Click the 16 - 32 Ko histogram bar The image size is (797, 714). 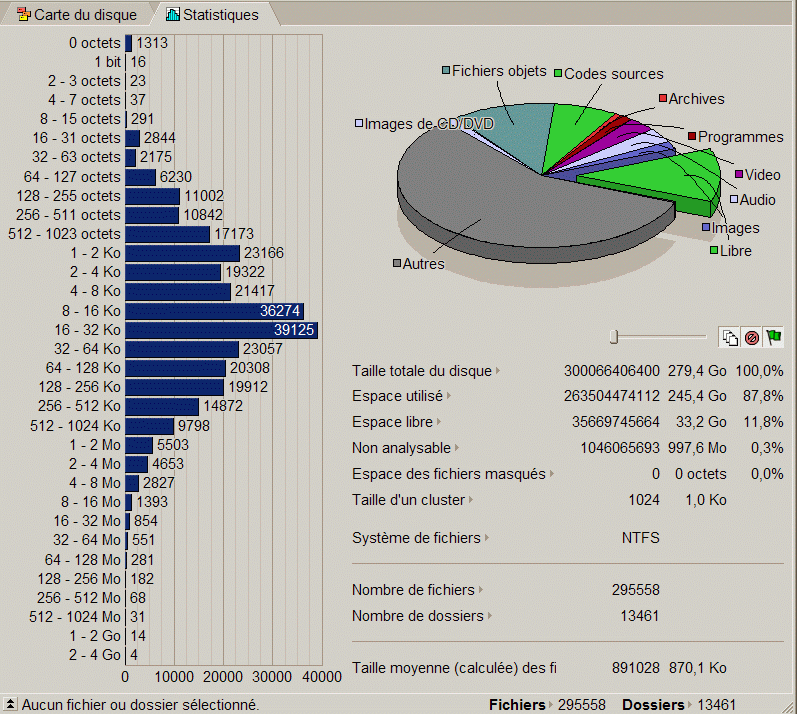[221, 330]
